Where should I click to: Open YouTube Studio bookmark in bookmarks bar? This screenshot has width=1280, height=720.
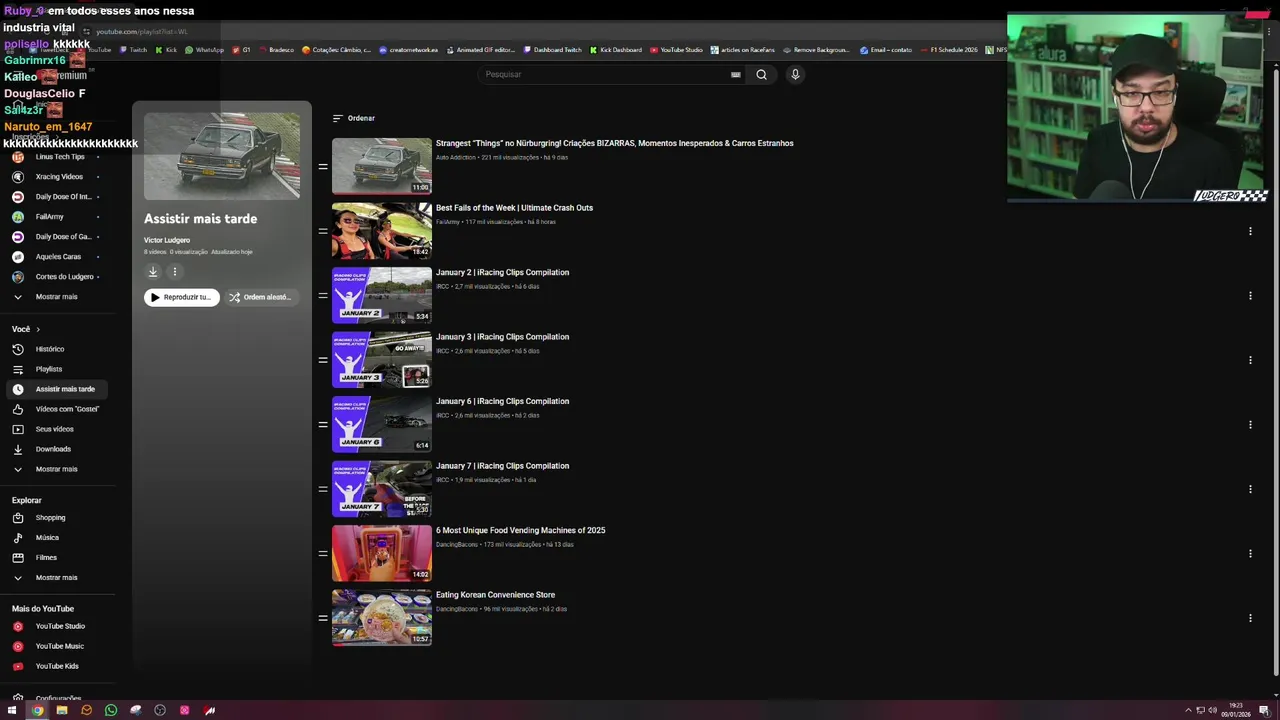coord(676,50)
